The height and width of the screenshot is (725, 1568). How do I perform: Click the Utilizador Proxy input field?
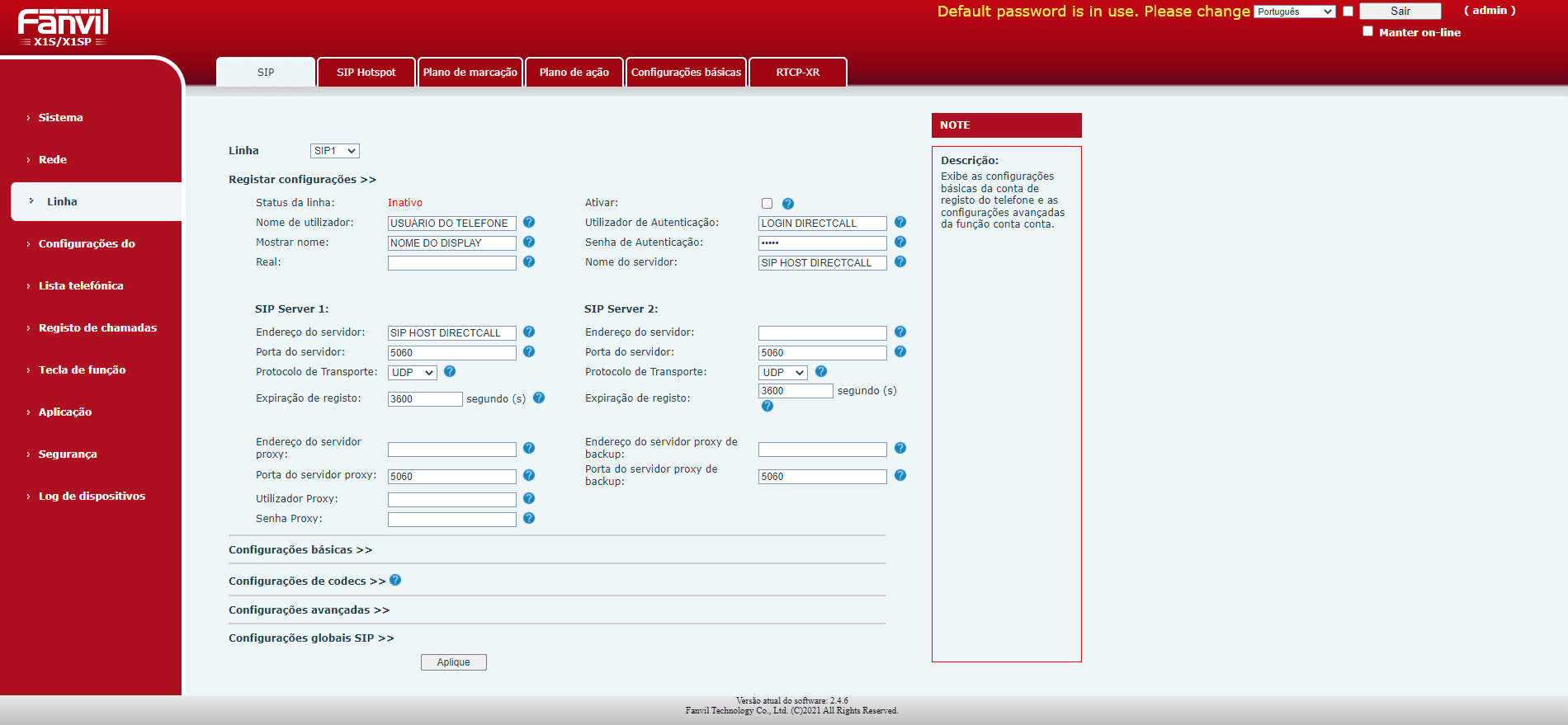tap(452, 500)
